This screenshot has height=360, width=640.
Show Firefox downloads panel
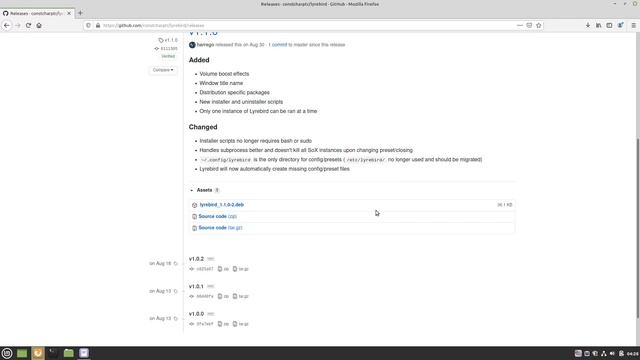tap(588, 25)
